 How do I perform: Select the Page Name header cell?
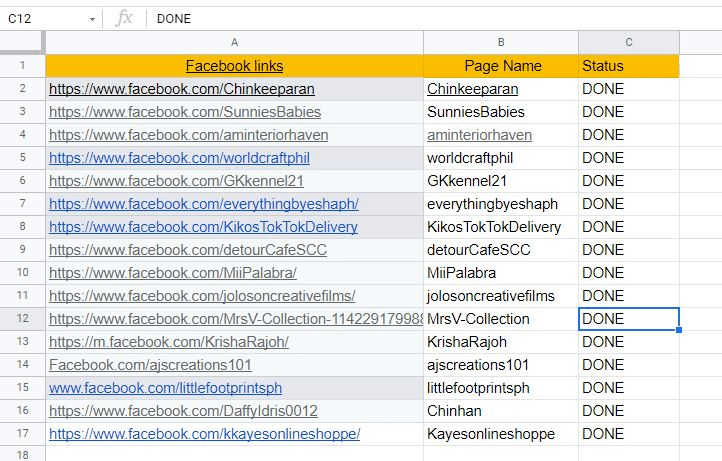pos(501,66)
